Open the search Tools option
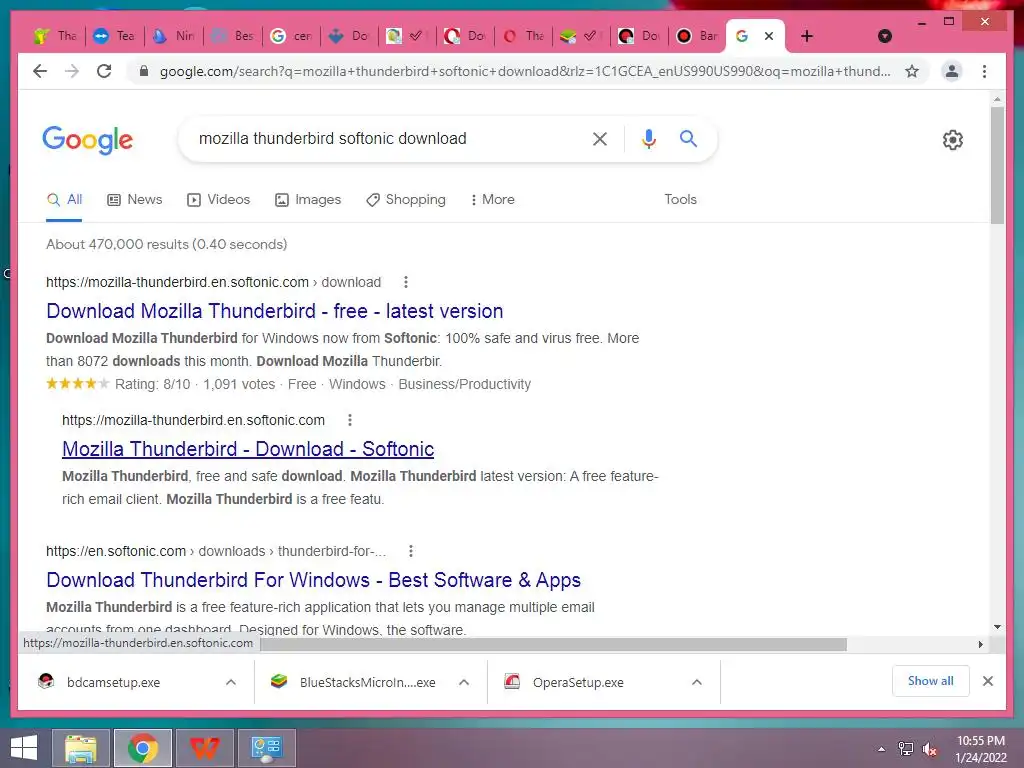 680,200
